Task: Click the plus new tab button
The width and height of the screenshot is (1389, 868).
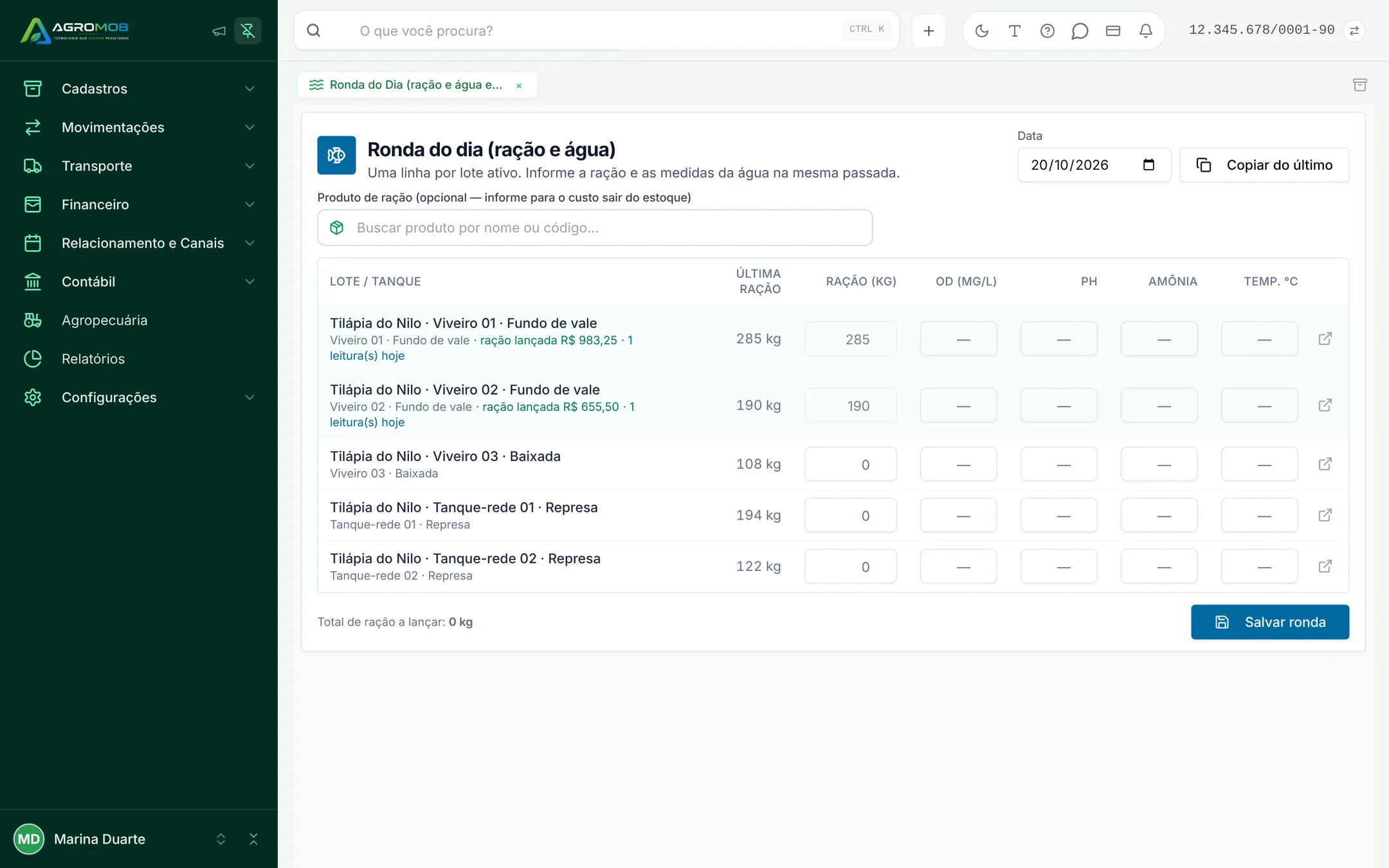Action: pyautogui.click(x=929, y=30)
